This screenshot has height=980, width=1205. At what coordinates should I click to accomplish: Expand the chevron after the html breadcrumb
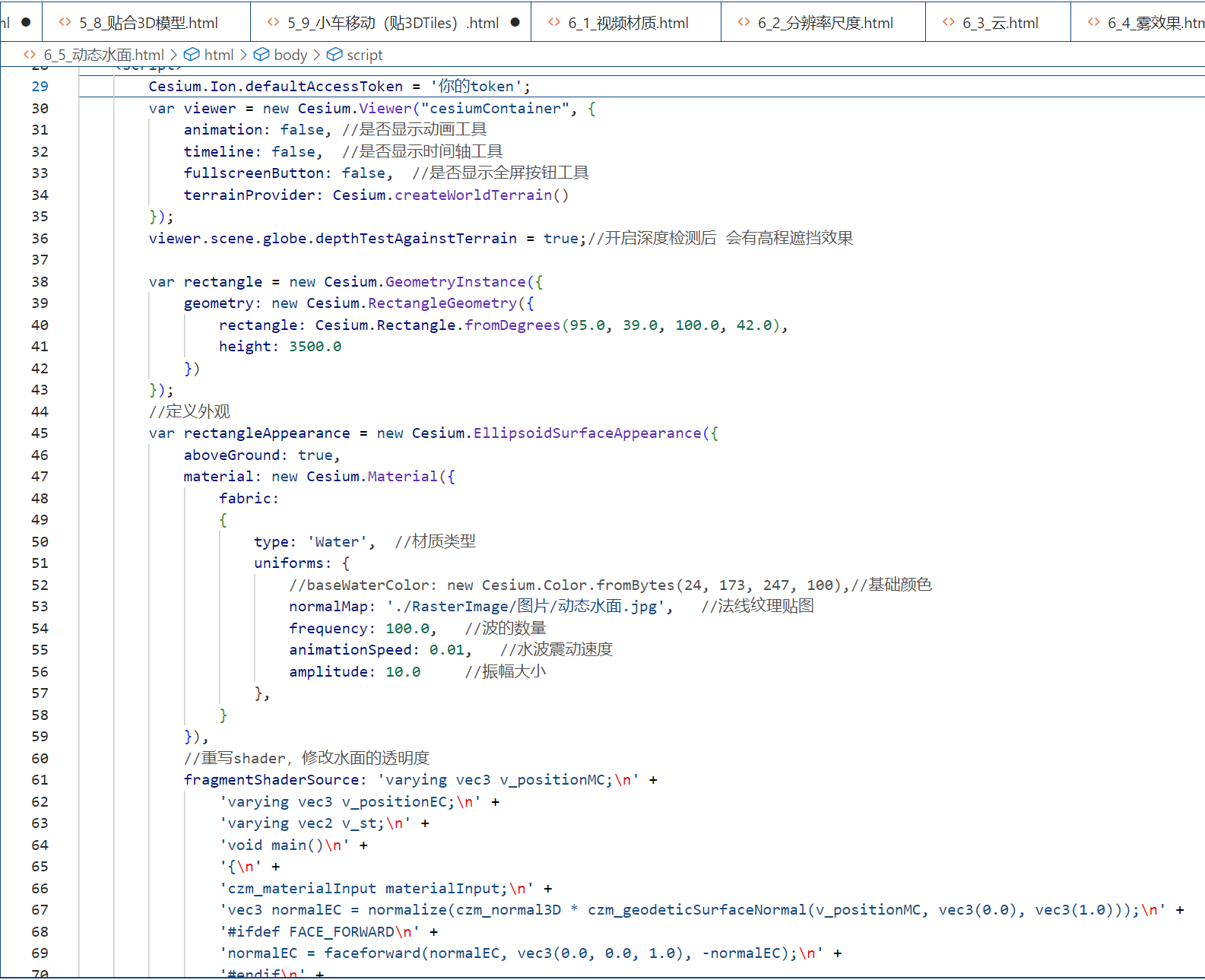pyautogui.click(x=243, y=55)
